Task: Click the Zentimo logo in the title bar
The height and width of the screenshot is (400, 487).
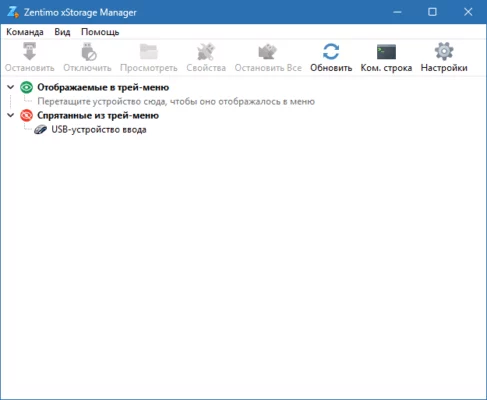Action: click(x=13, y=12)
